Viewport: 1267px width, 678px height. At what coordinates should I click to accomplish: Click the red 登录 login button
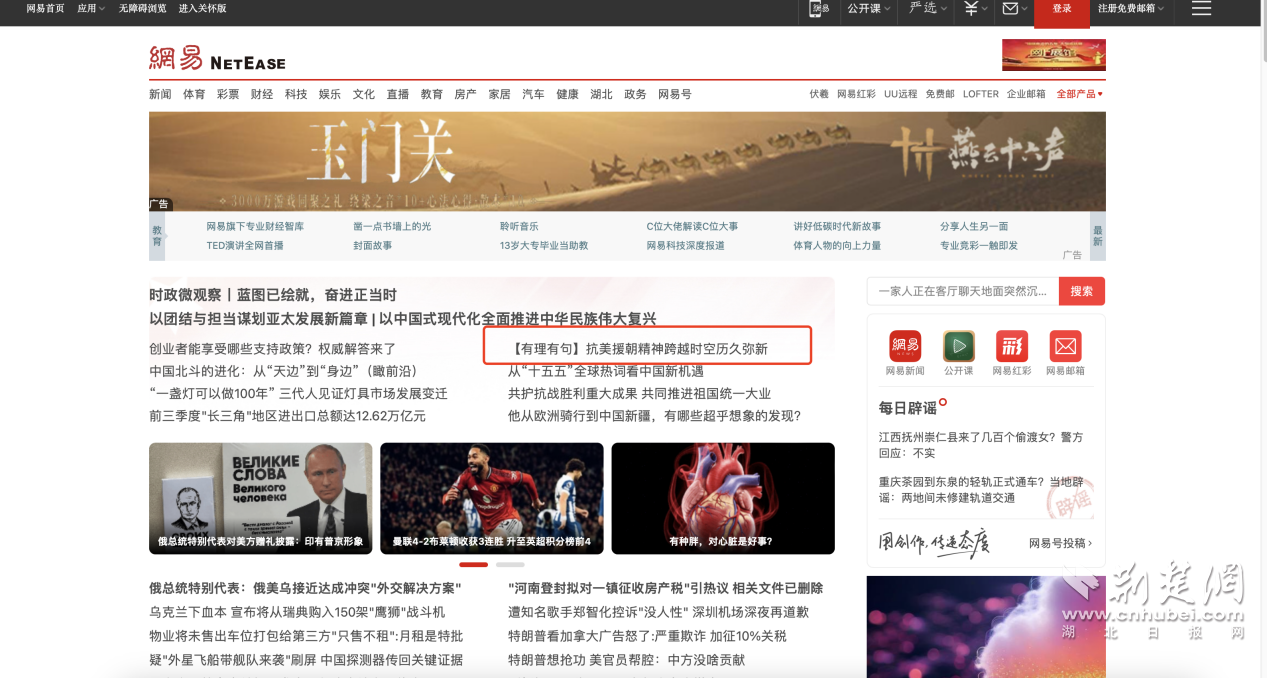[1061, 9]
